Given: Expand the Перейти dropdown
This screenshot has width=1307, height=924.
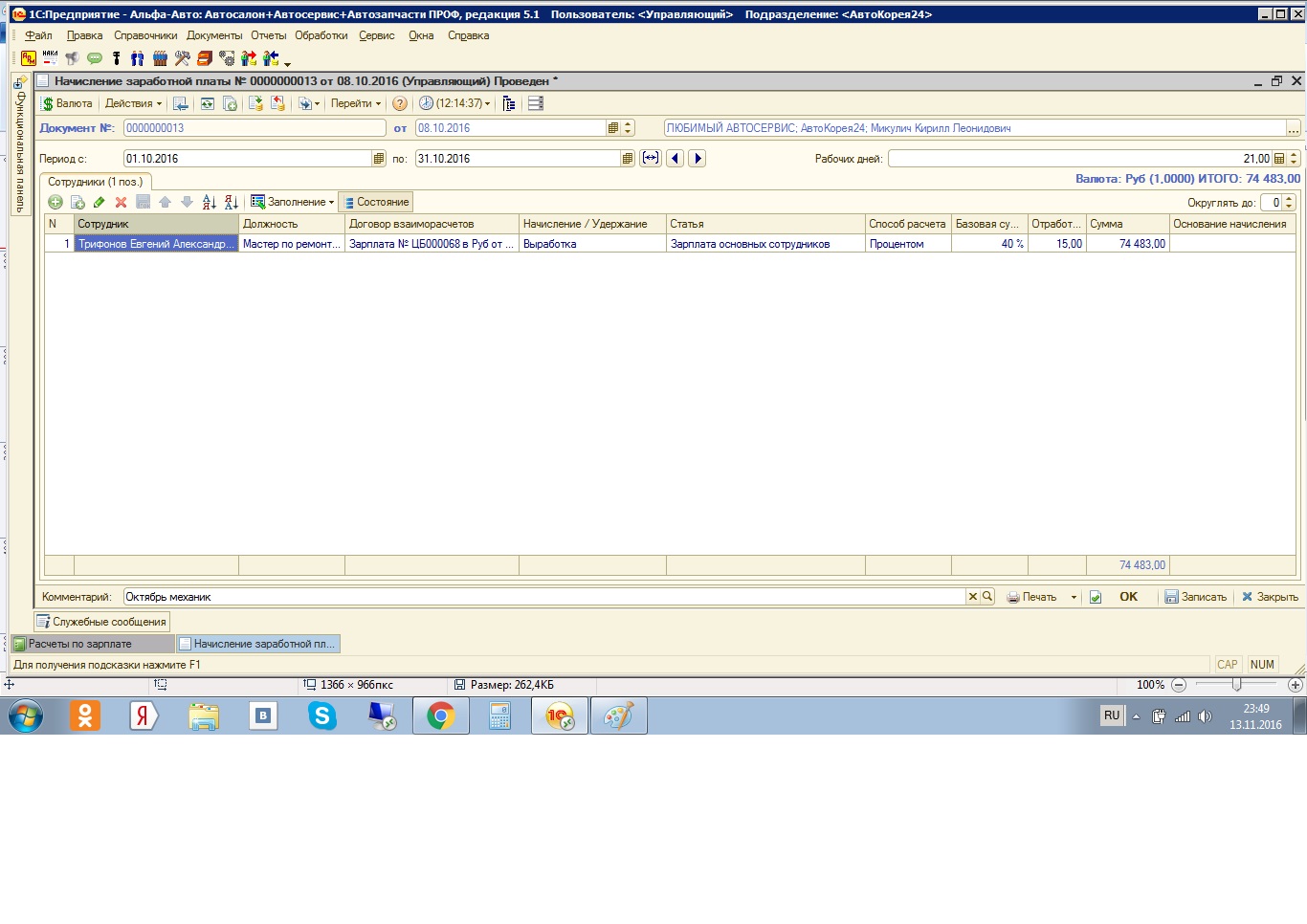Looking at the screenshot, I should tap(356, 103).
